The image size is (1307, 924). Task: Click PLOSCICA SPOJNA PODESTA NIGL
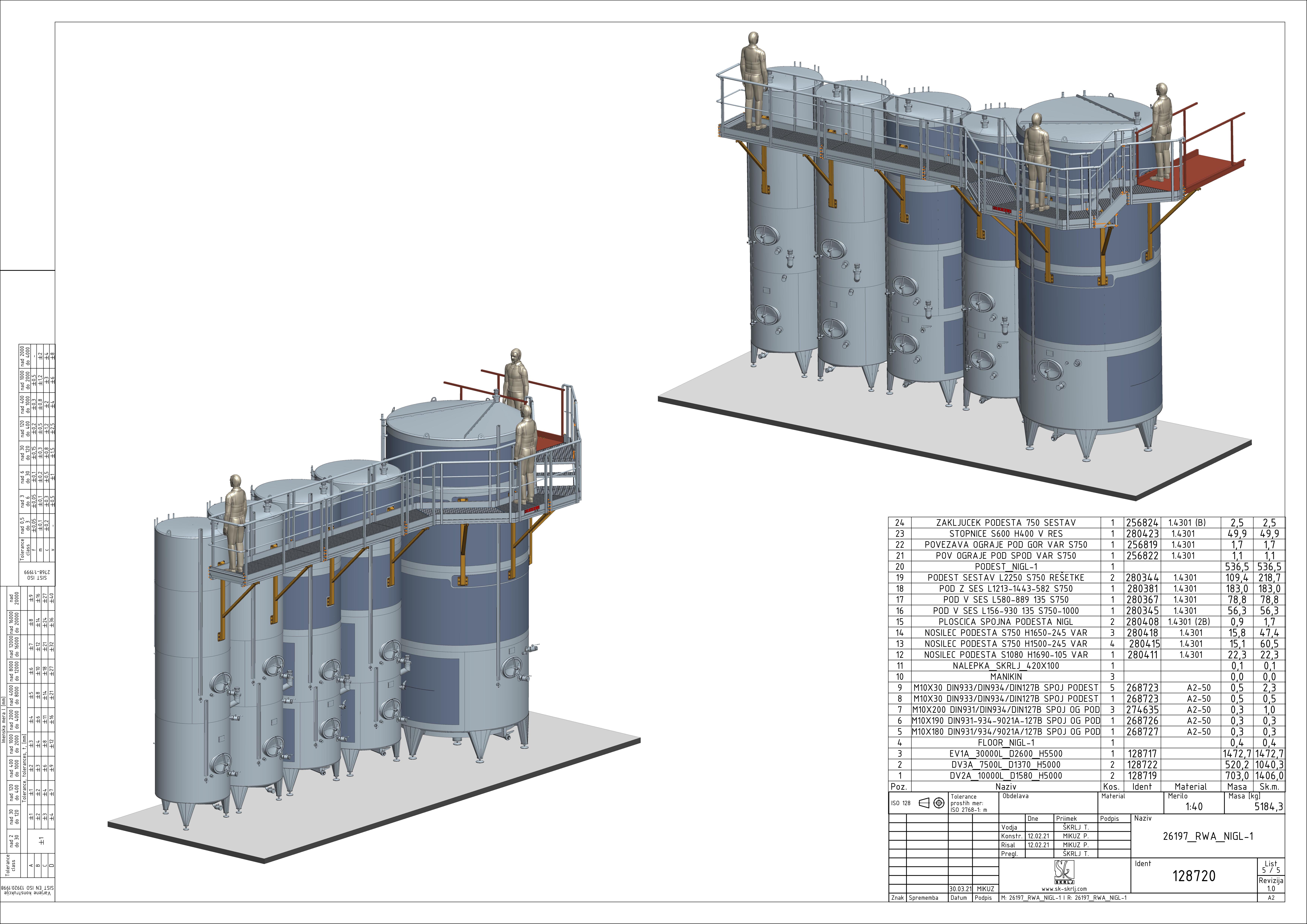[1006, 622]
